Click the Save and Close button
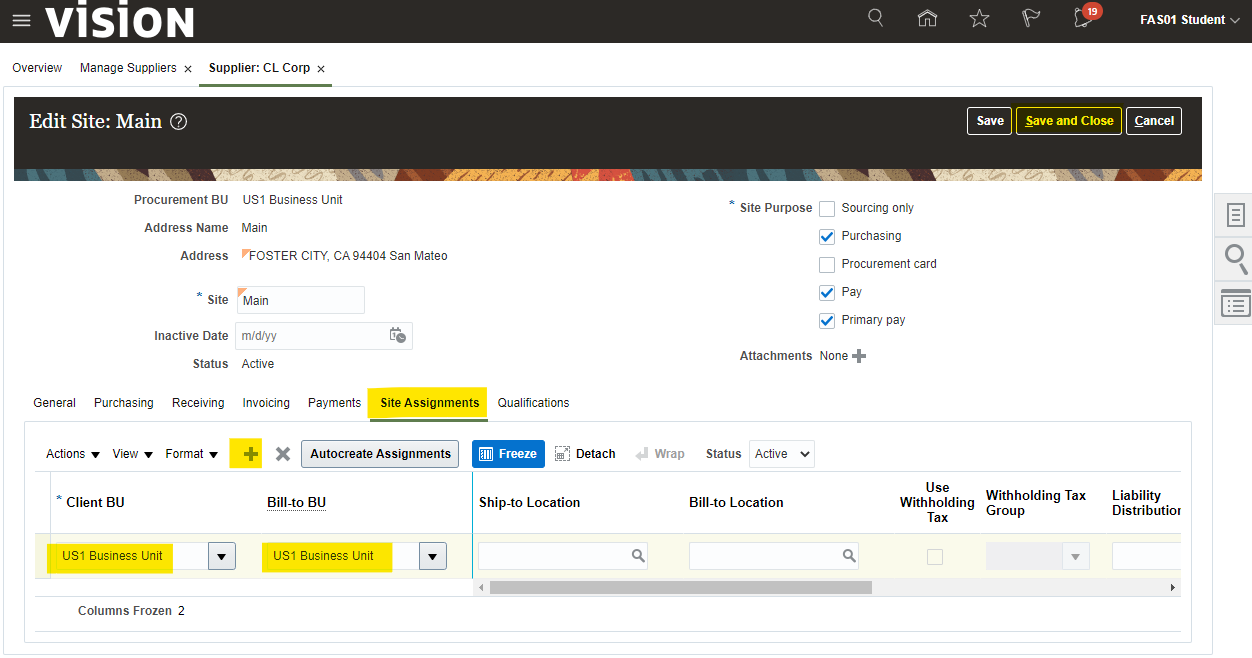1252x658 pixels. pos(1068,121)
